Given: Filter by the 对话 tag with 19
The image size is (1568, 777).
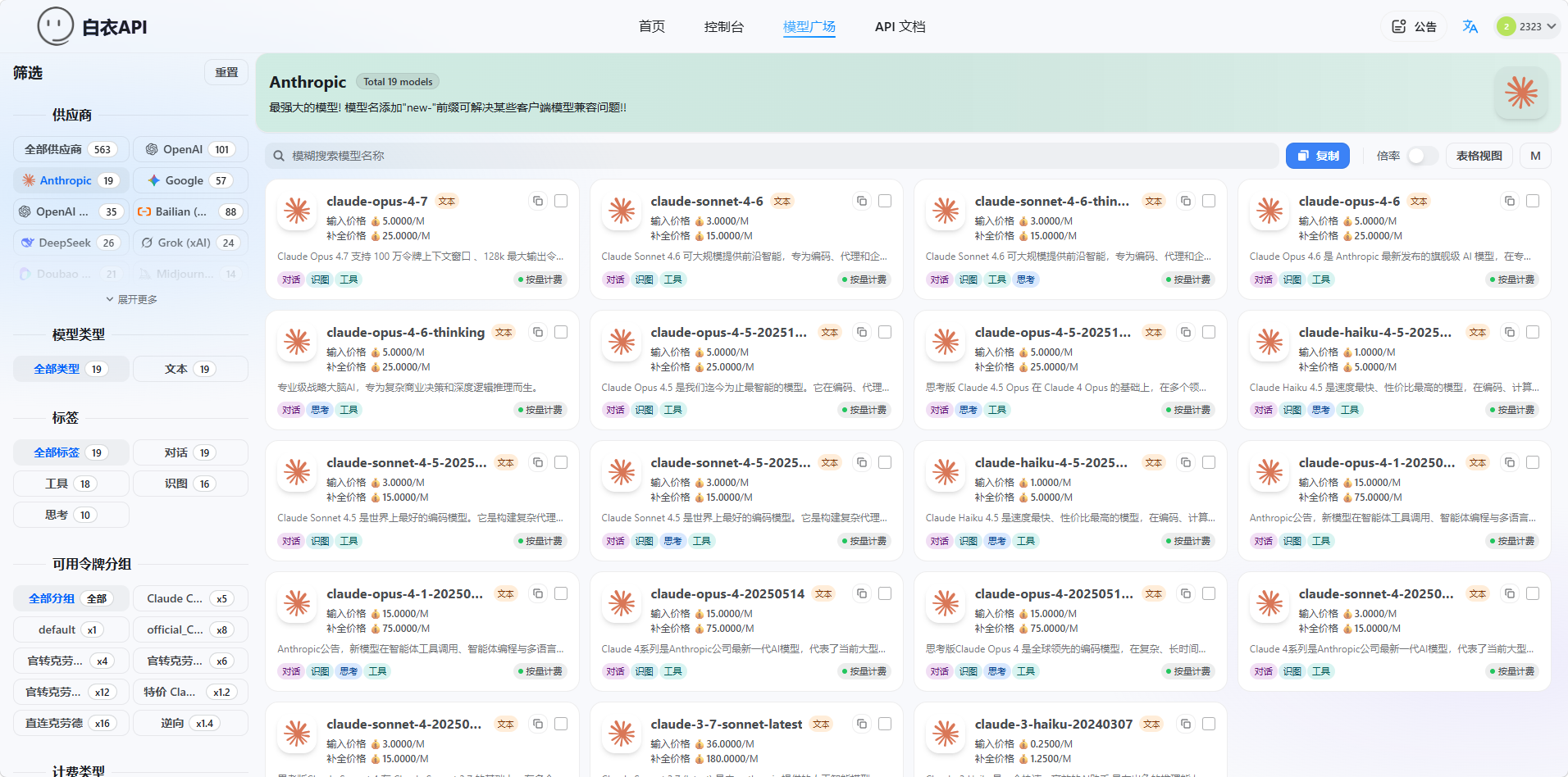Looking at the screenshot, I should [x=190, y=452].
